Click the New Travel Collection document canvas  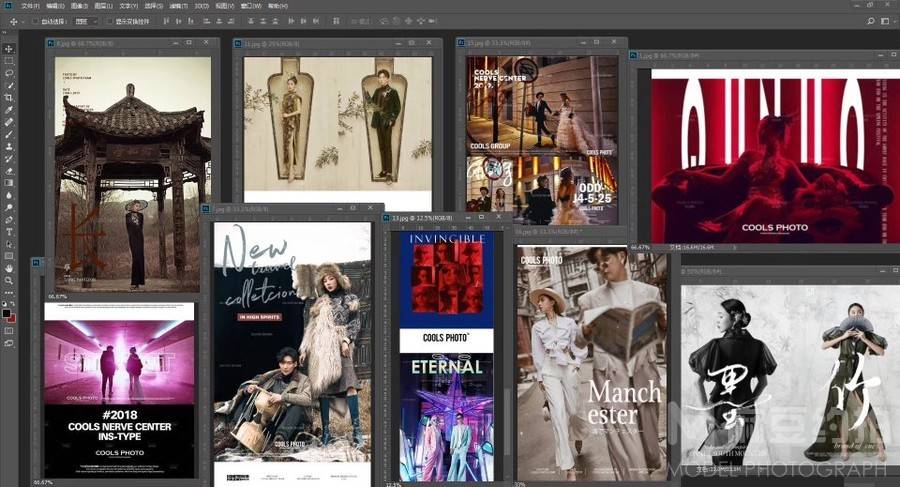pyautogui.click(x=293, y=354)
